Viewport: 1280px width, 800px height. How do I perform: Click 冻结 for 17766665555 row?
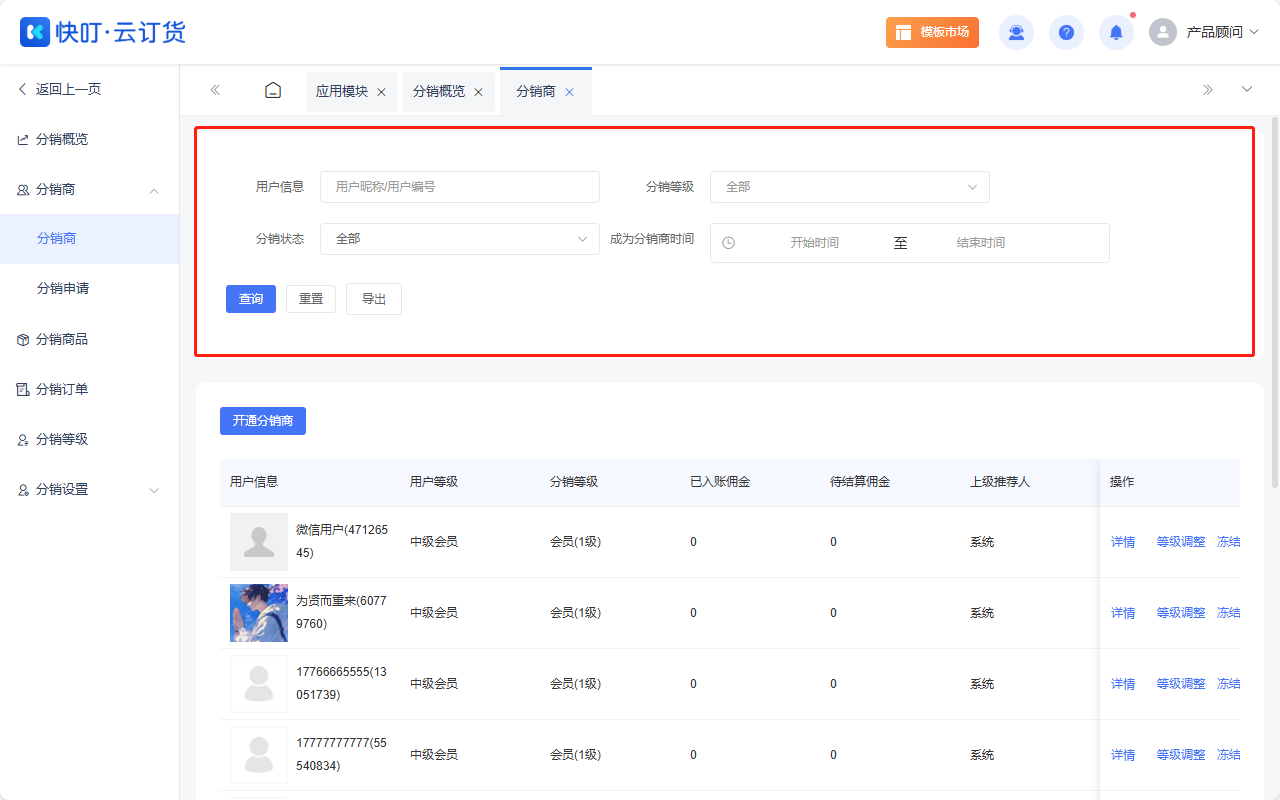coord(1228,684)
